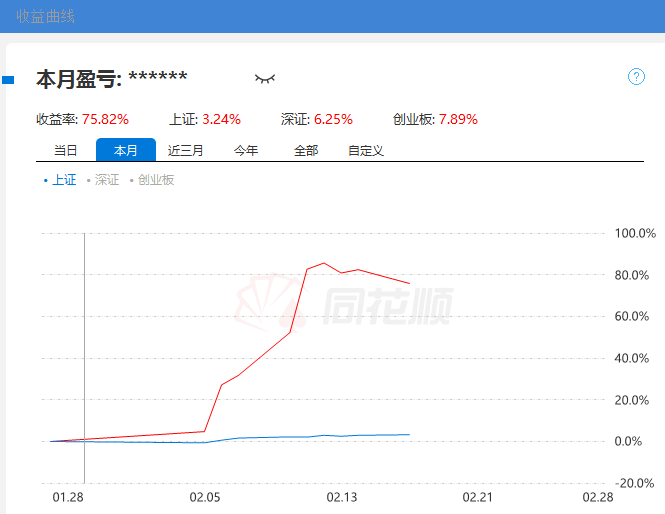Show the 全部 period tab
The image size is (665, 514).
[306, 151]
